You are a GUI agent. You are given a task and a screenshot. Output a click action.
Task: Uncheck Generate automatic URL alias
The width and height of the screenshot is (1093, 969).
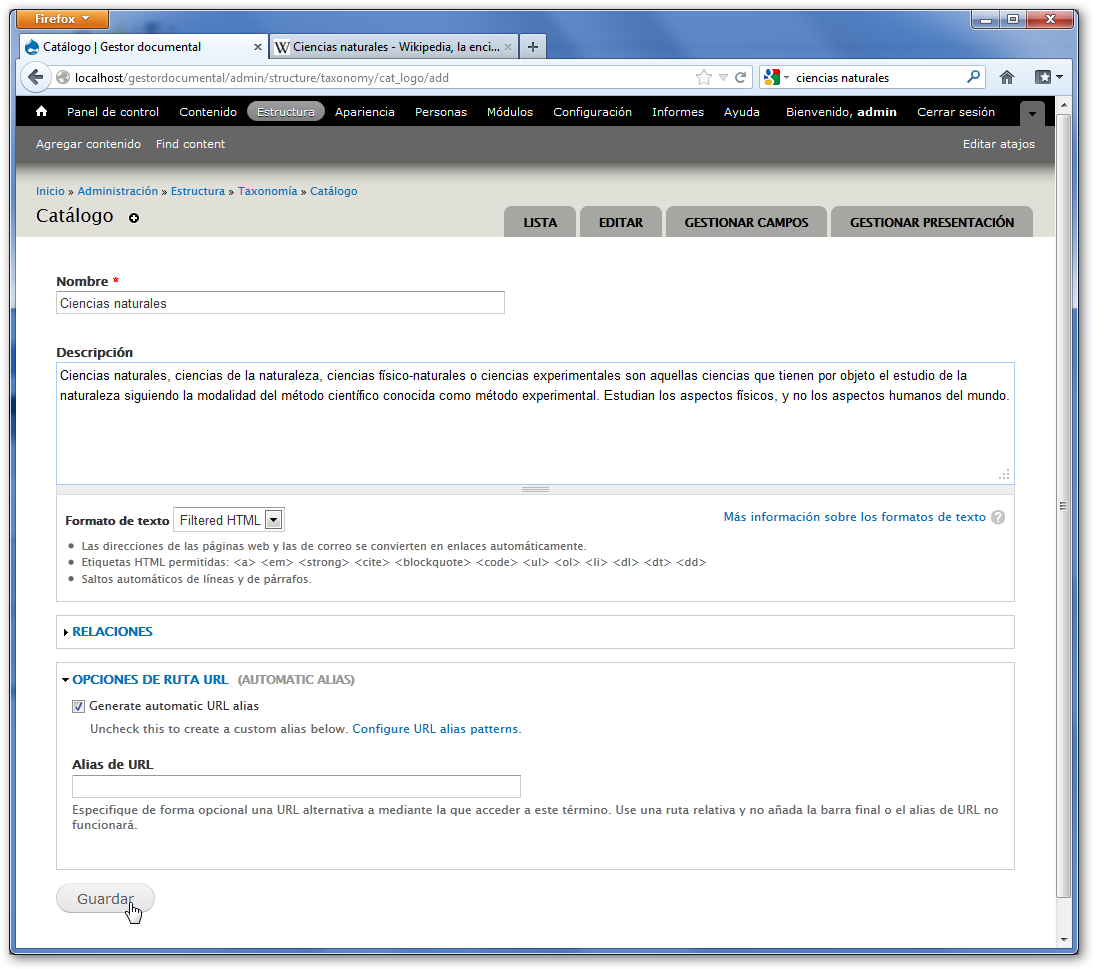[x=79, y=706]
